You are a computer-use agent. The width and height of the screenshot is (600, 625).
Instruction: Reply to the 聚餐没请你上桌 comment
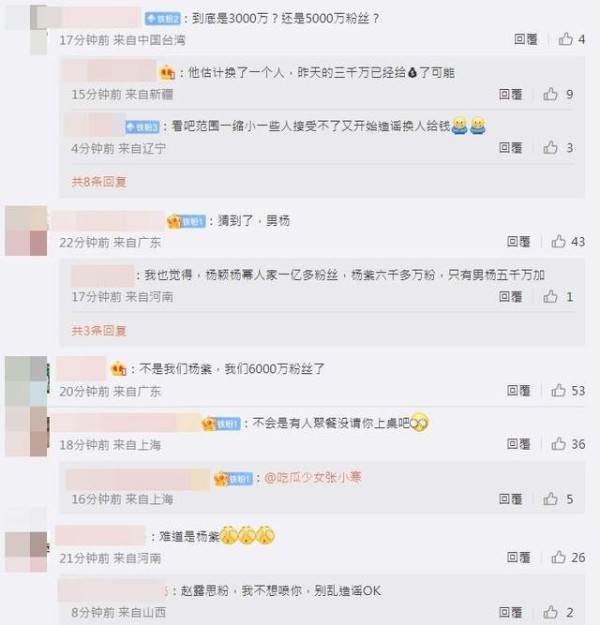pos(518,444)
